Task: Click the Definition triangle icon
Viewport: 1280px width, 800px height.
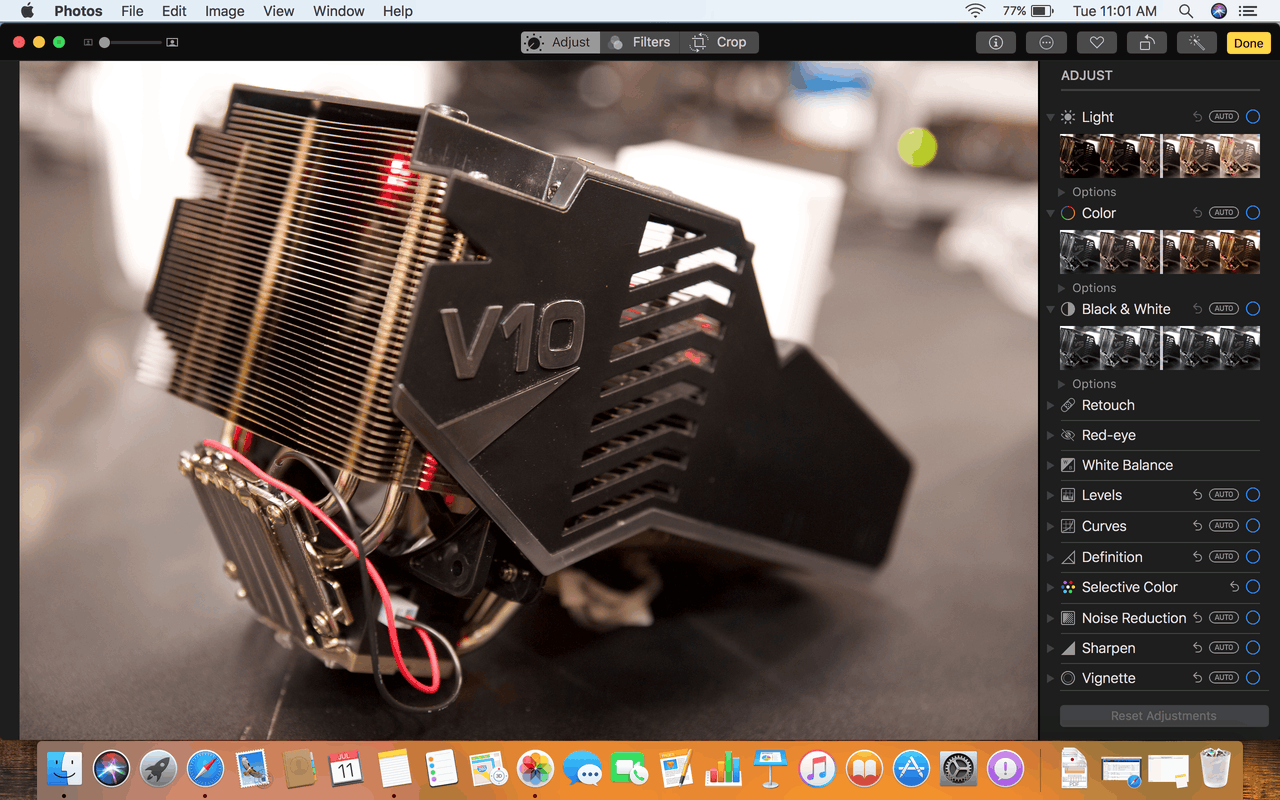Action: point(1068,557)
